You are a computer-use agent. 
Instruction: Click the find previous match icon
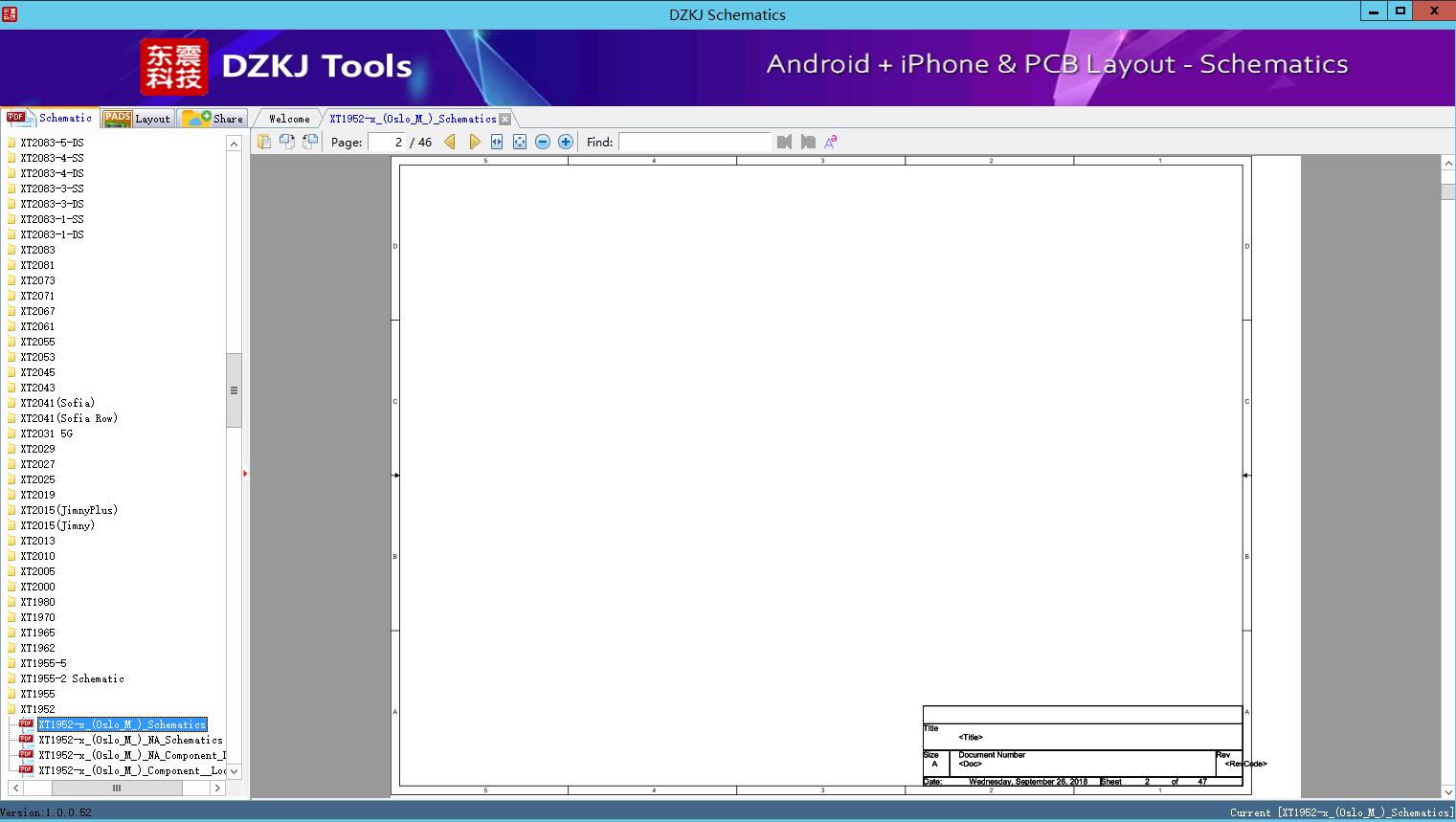785,142
